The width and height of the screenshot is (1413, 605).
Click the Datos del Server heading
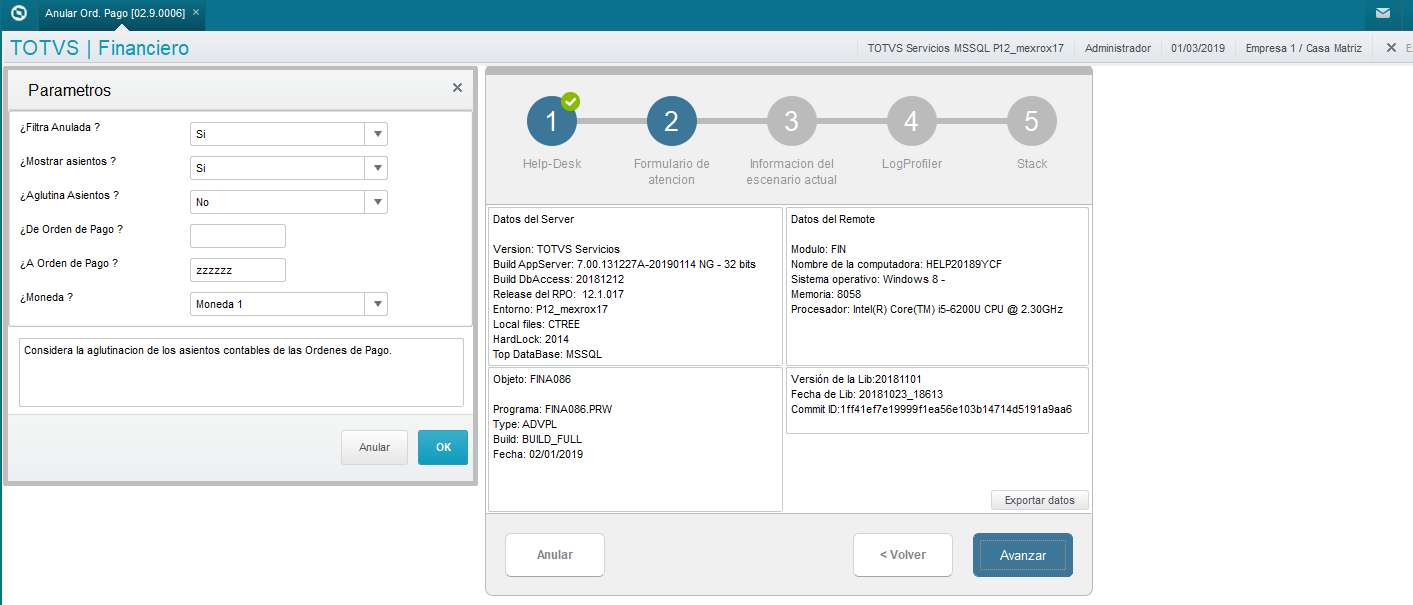534,219
